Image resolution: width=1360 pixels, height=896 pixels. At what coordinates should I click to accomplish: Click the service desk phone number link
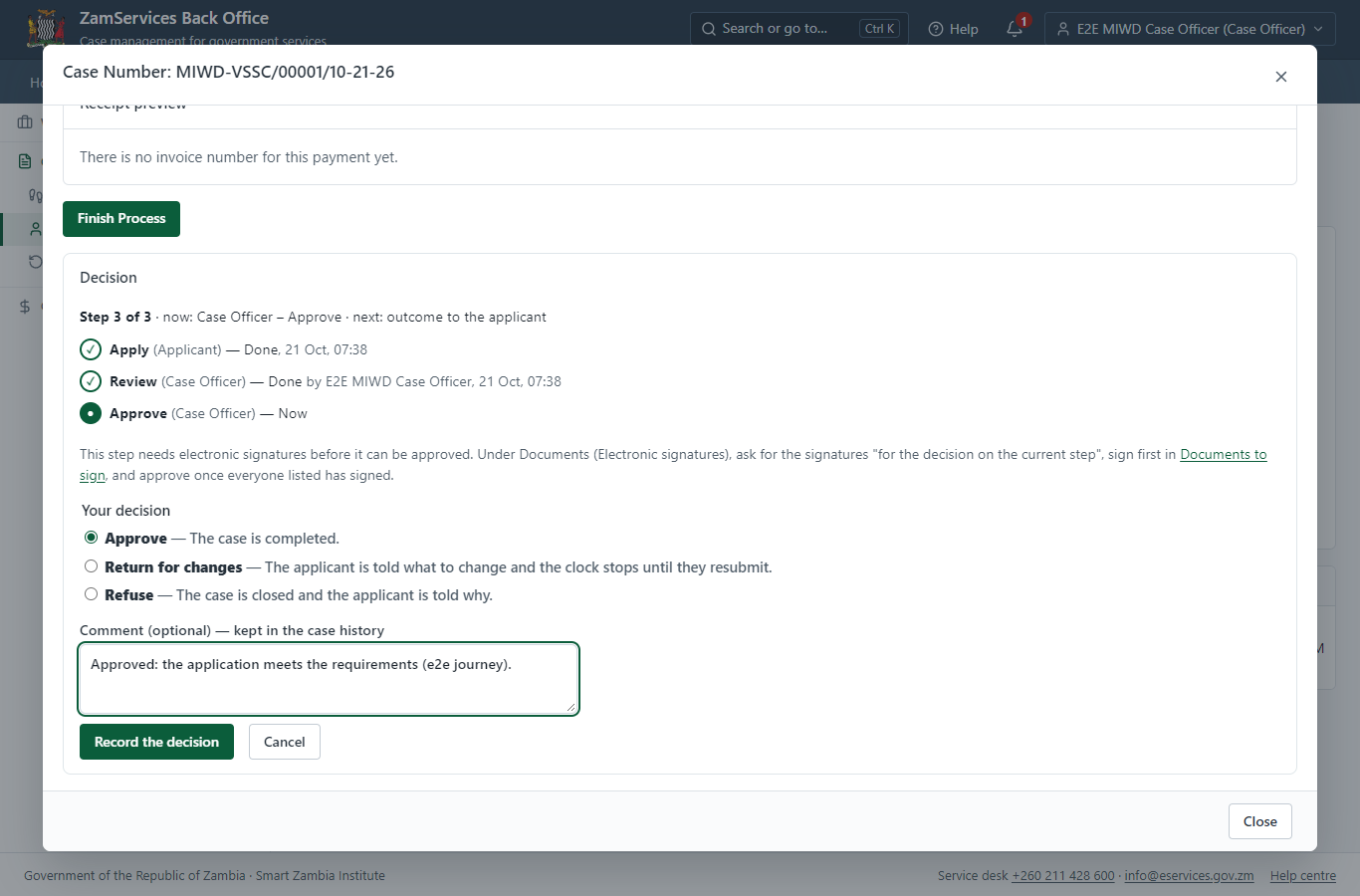click(x=1063, y=876)
